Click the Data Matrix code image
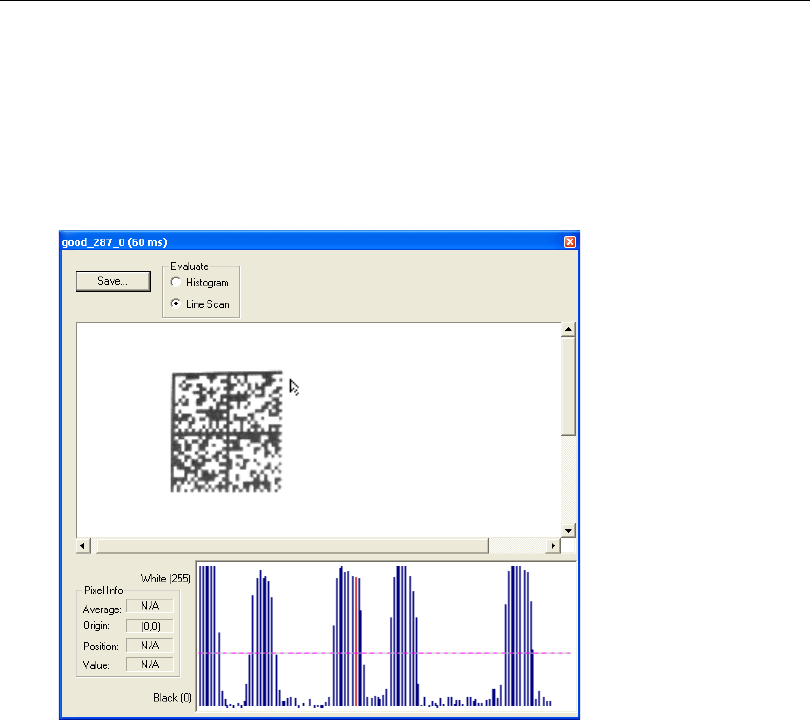 (x=227, y=431)
